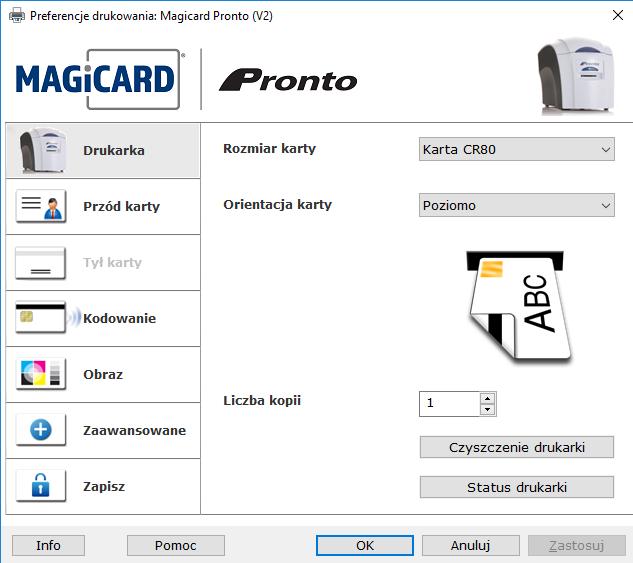The height and width of the screenshot is (563, 633).
Task: Click the Status drukarki button
Action: click(517, 487)
